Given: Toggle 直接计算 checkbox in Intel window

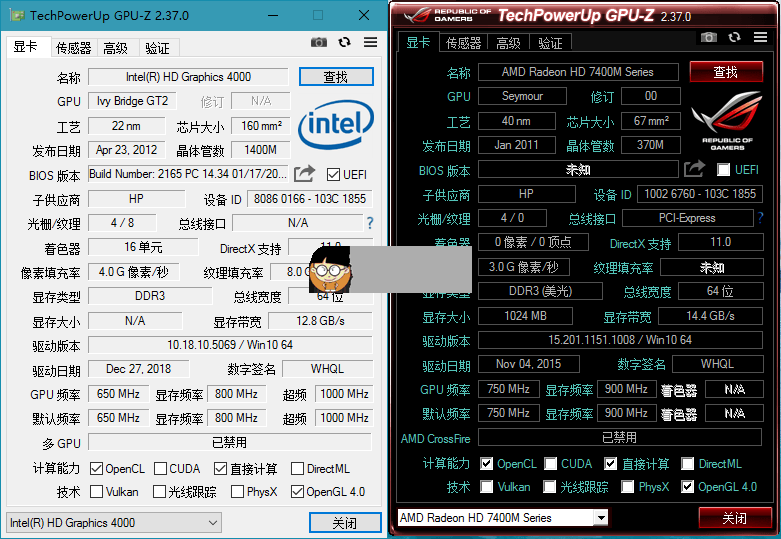Looking at the screenshot, I should (221, 469).
